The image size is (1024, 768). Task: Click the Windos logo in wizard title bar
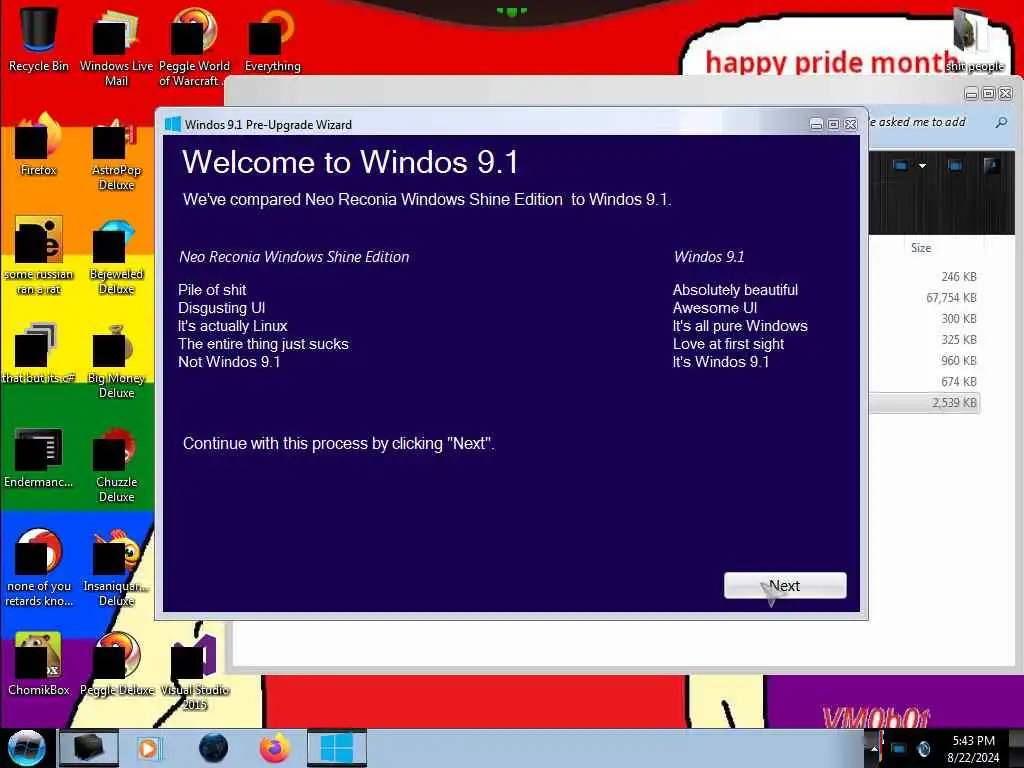172,124
